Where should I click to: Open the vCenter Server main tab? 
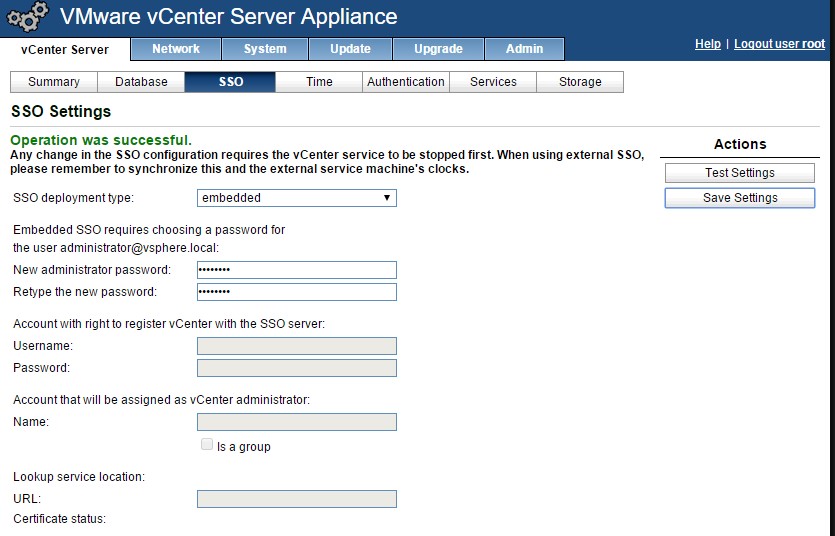point(65,50)
